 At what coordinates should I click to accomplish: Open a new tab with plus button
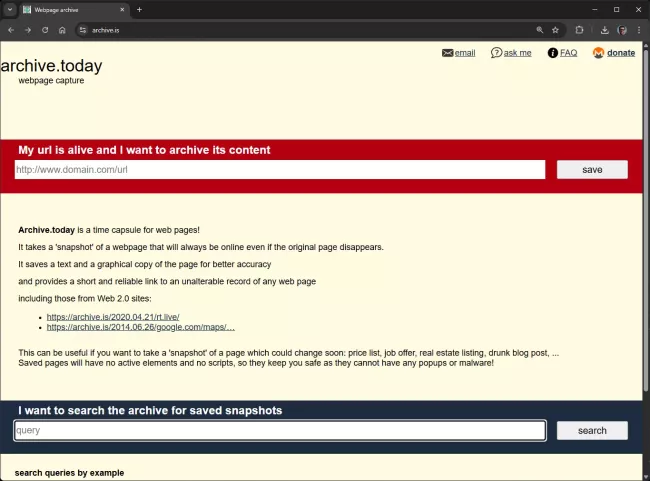click(139, 9)
